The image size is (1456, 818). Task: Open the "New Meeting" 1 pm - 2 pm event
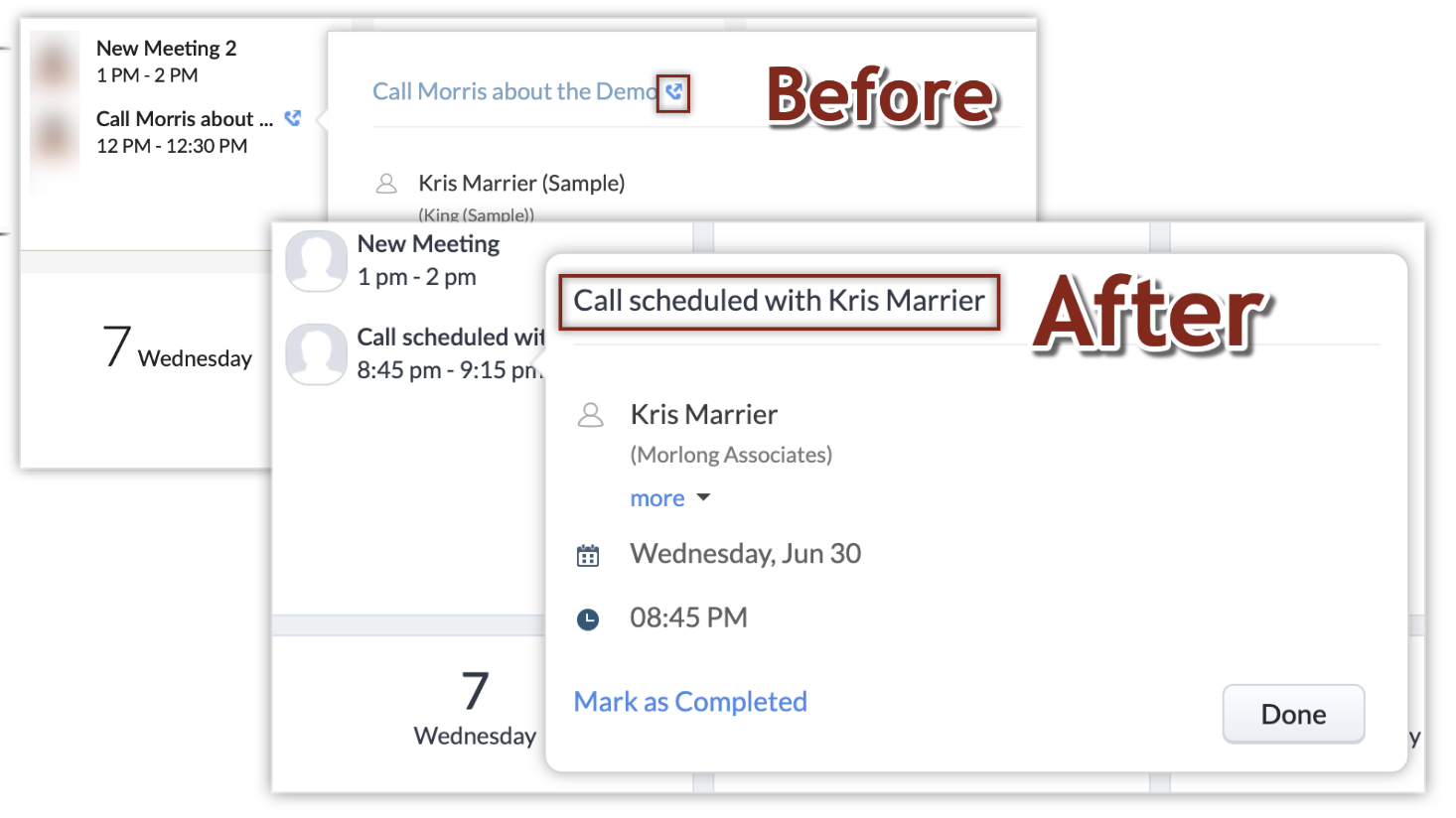pos(428,244)
